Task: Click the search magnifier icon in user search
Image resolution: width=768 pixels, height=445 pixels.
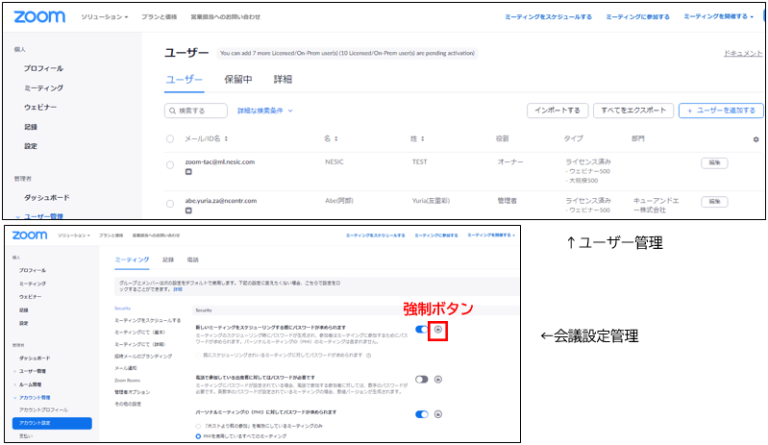Action: click(173, 111)
